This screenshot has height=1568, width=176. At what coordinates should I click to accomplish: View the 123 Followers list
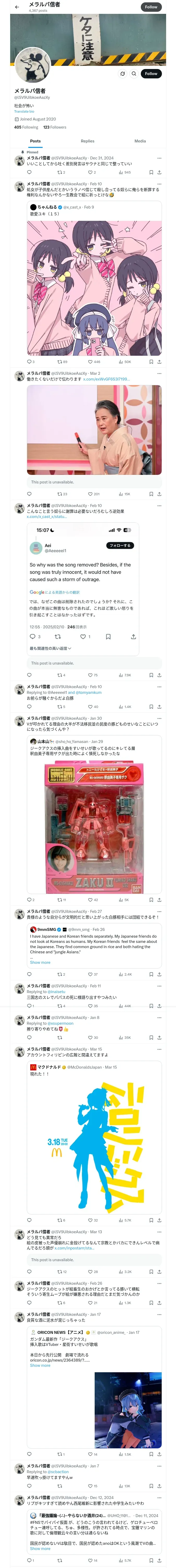click(x=54, y=127)
